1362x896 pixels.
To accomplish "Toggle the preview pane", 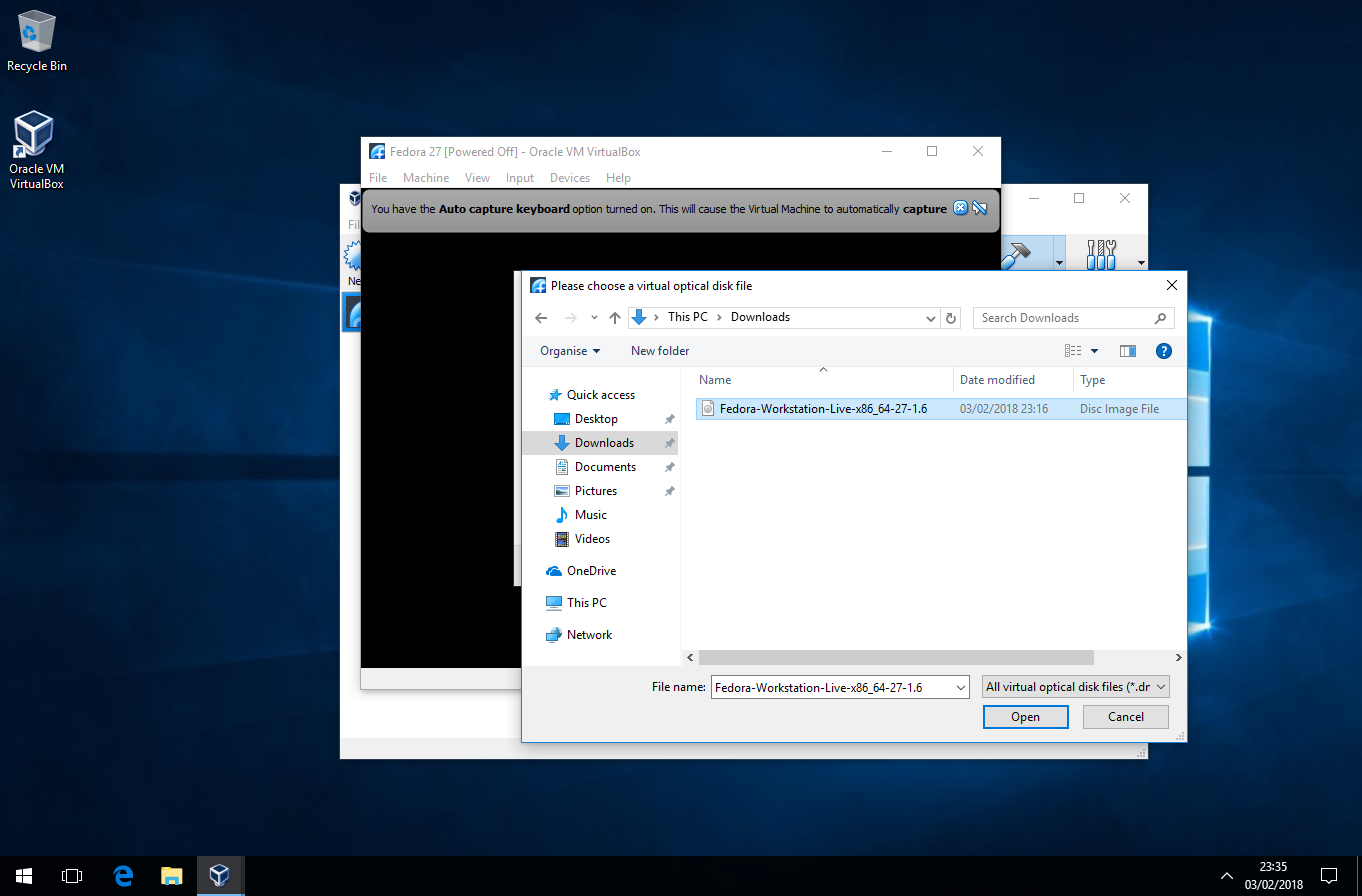I will [x=1128, y=351].
